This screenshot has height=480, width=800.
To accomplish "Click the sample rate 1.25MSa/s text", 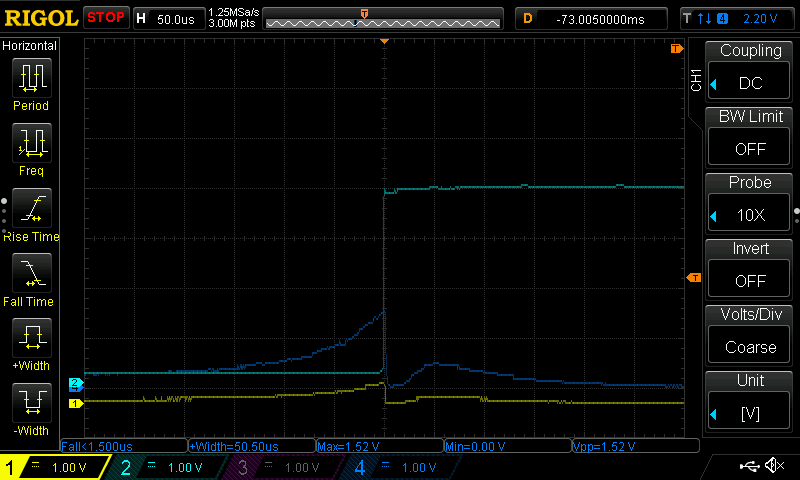I will (x=234, y=12).
